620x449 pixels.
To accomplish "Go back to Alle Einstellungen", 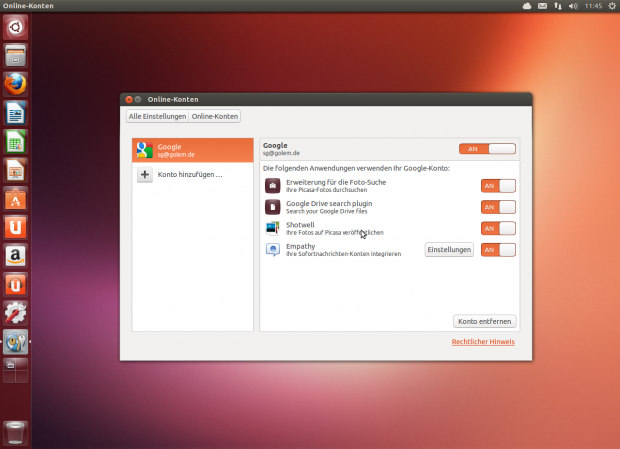I will pyautogui.click(x=157, y=116).
